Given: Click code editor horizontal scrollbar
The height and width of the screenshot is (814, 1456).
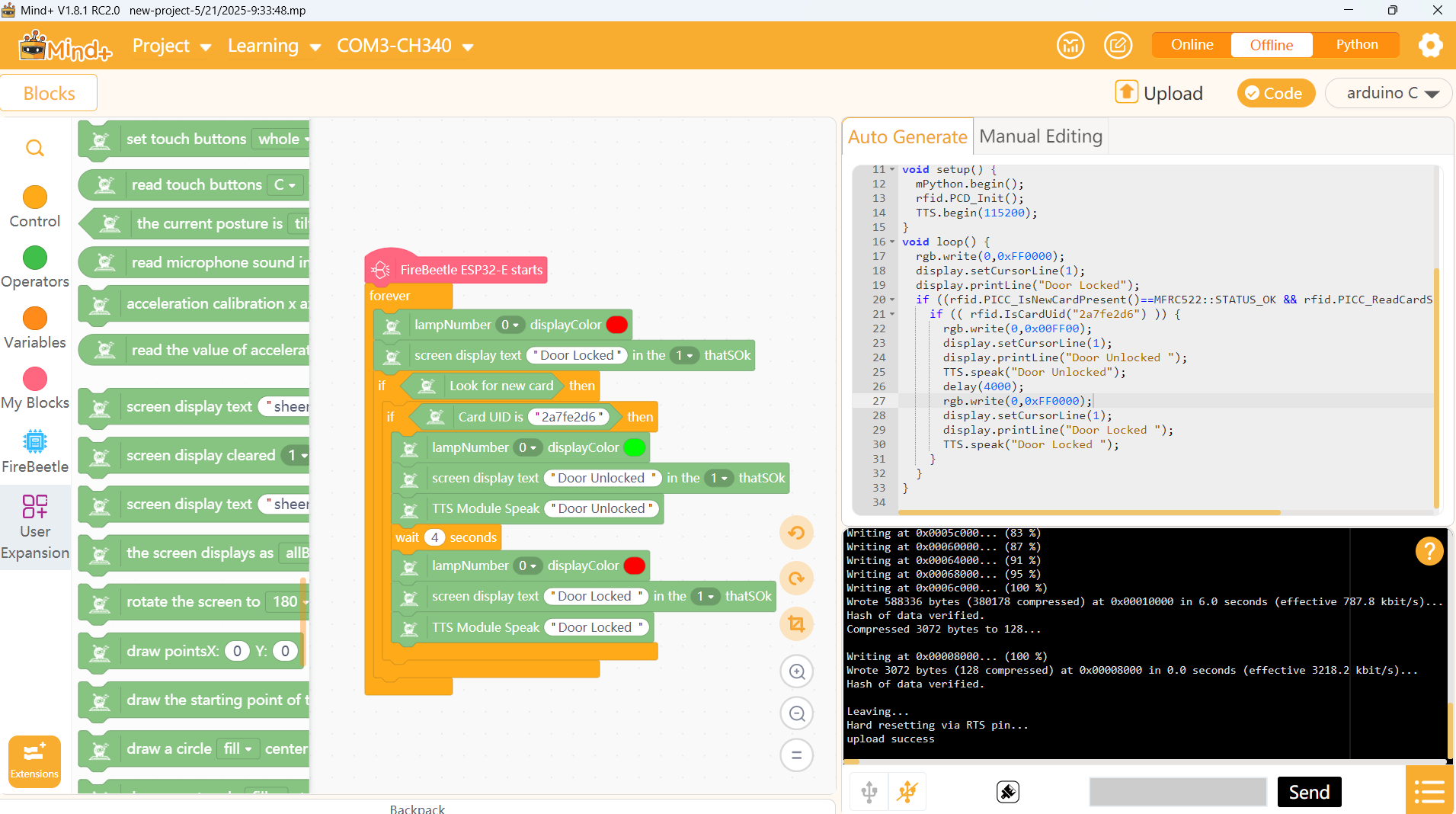Looking at the screenshot, I should pyautogui.click(x=1089, y=512).
